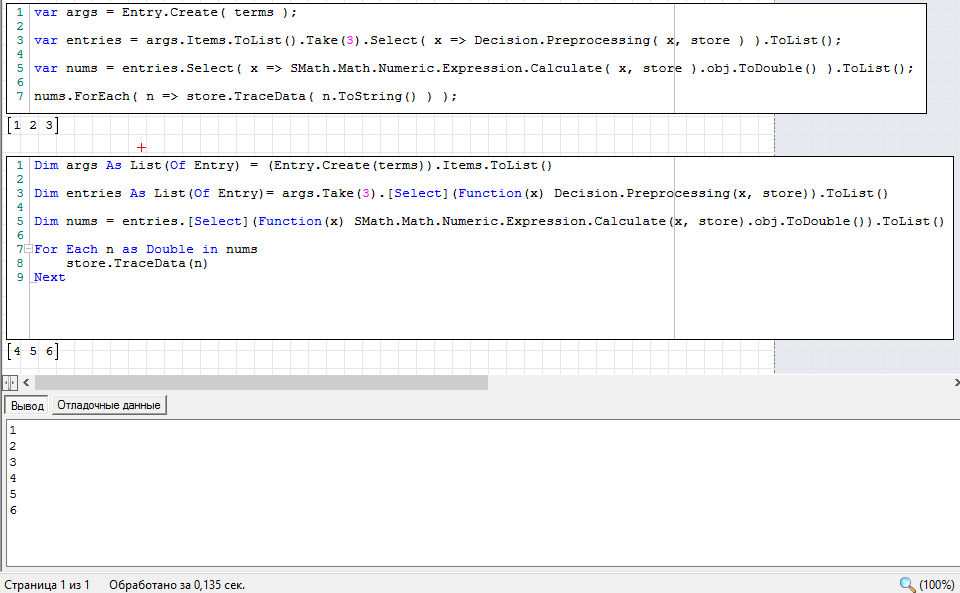The image size is (960, 593).
Task: Select the [1 2 3] result matrix
Action: click(33, 125)
